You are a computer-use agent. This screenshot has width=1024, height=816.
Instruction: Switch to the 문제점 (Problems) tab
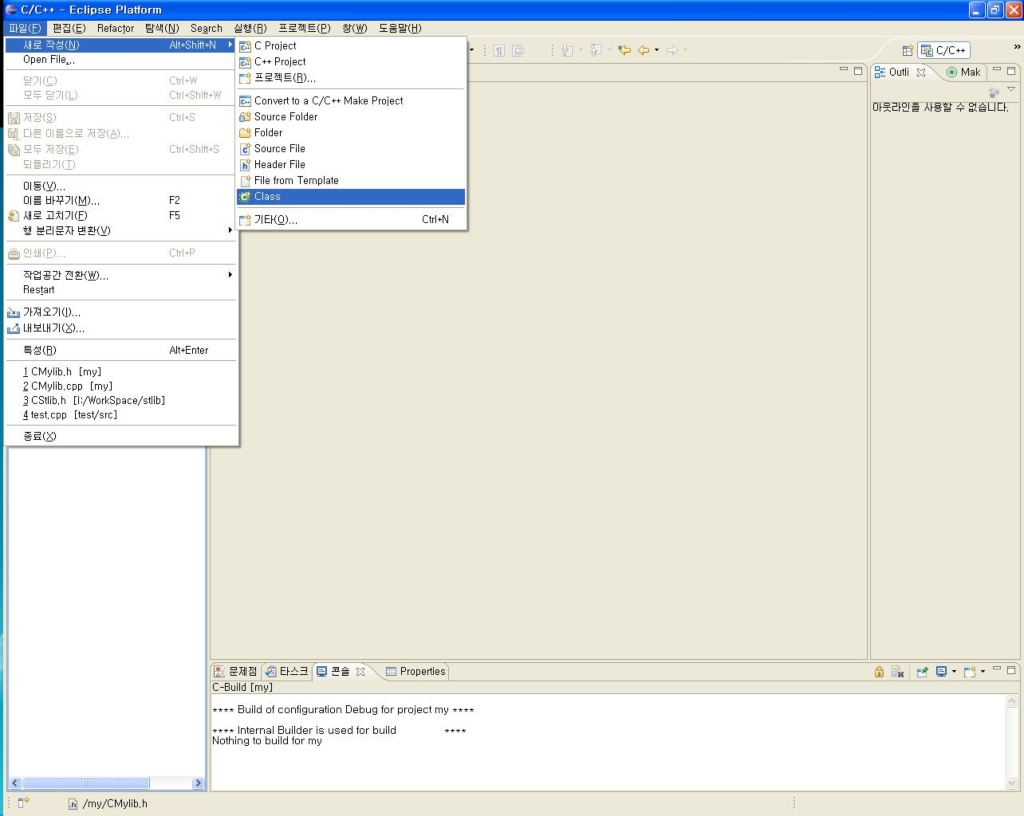pos(236,671)
